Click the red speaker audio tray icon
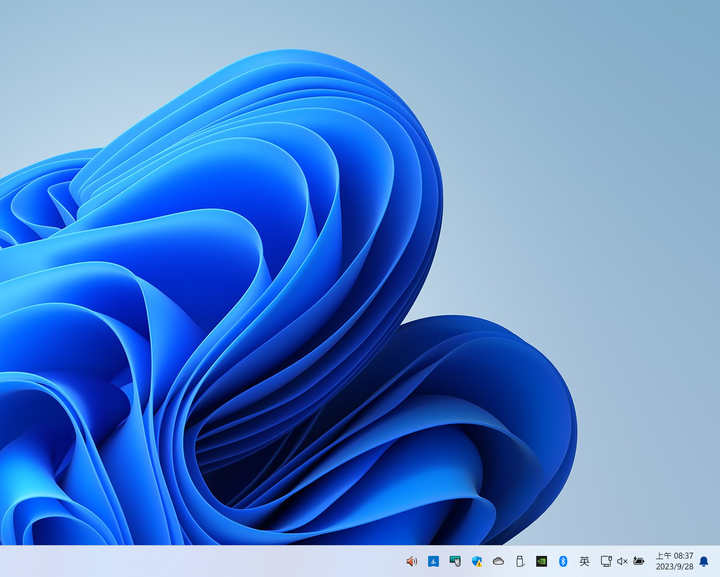Viewport: 720px width, 577px height. (412, 561)
